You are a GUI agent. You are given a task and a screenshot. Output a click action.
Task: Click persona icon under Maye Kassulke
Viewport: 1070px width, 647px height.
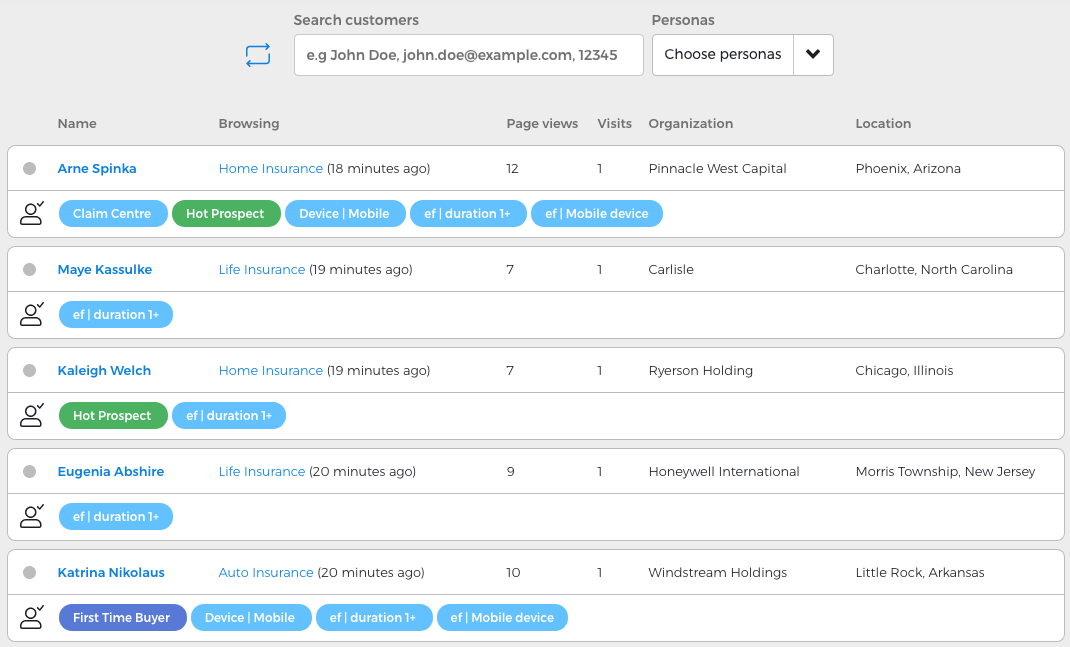(x=32, y=314)
